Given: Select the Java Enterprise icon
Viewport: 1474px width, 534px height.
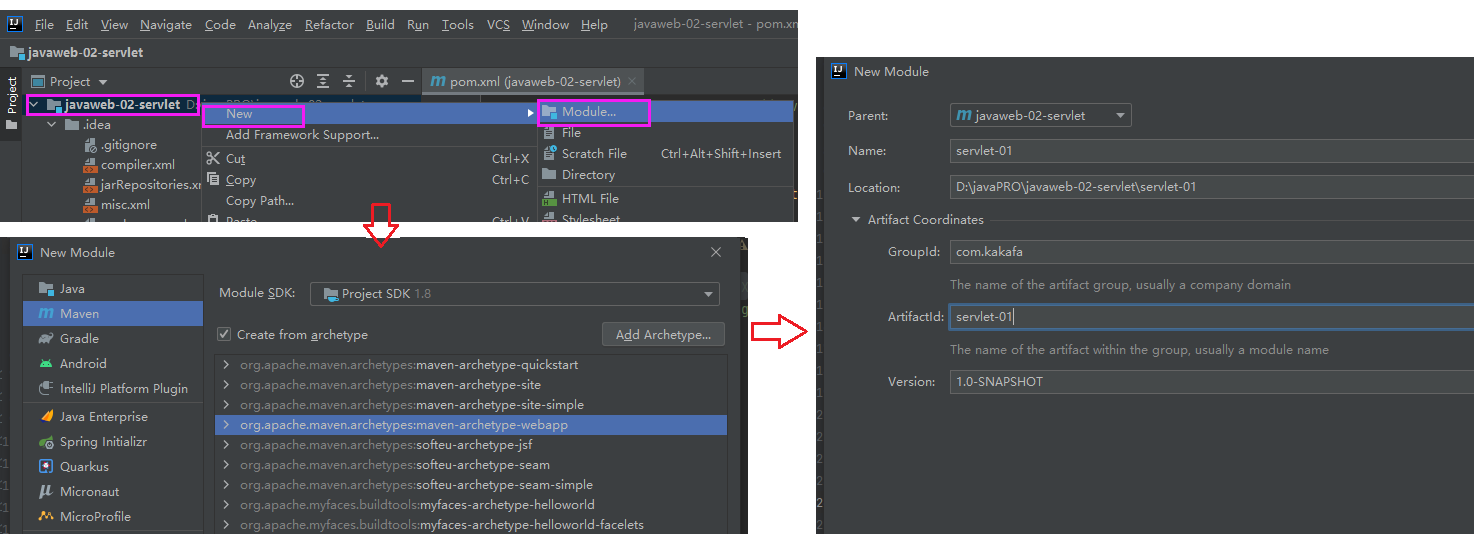Looking at the screenshot, I should point(46,416).
